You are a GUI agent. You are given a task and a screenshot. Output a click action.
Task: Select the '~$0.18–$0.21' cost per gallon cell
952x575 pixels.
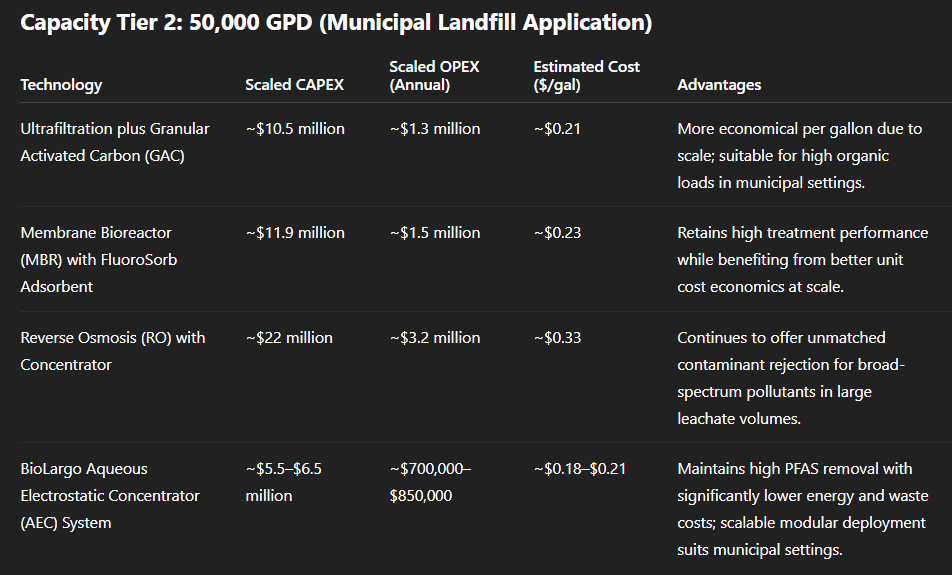tap(580, 469)
